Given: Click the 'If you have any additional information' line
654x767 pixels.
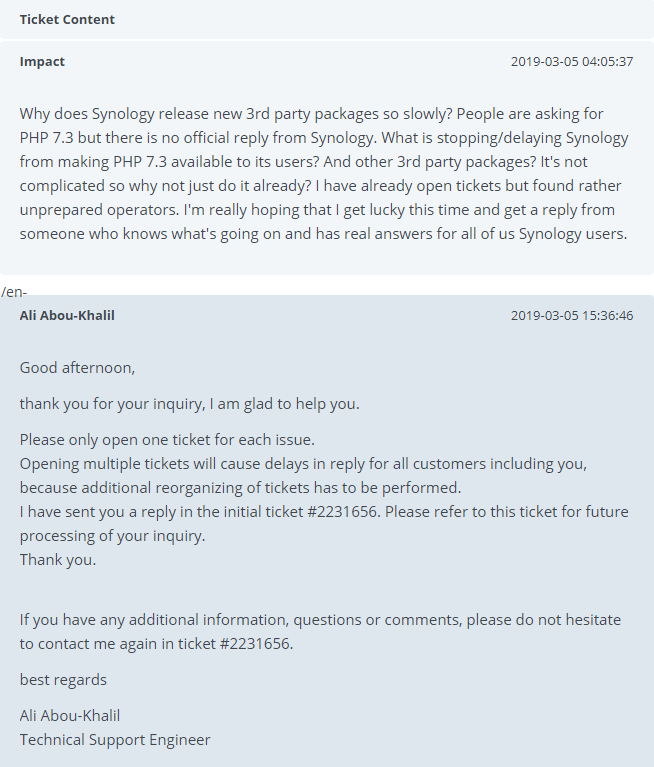Looking at the screenshot, I should click(x=320, y=620).
